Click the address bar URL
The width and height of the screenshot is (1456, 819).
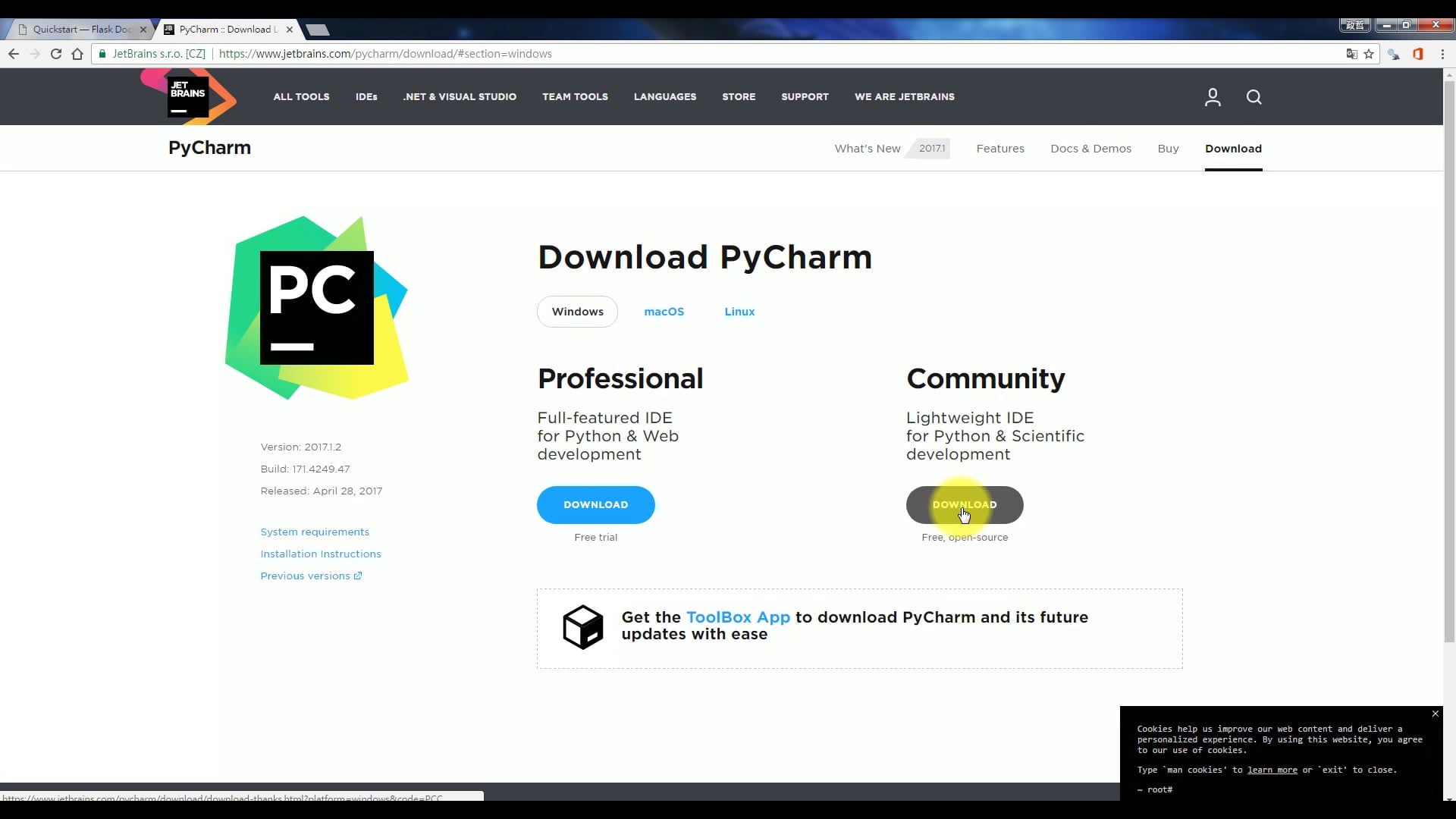pyautogui.click(x=385, y=54)
